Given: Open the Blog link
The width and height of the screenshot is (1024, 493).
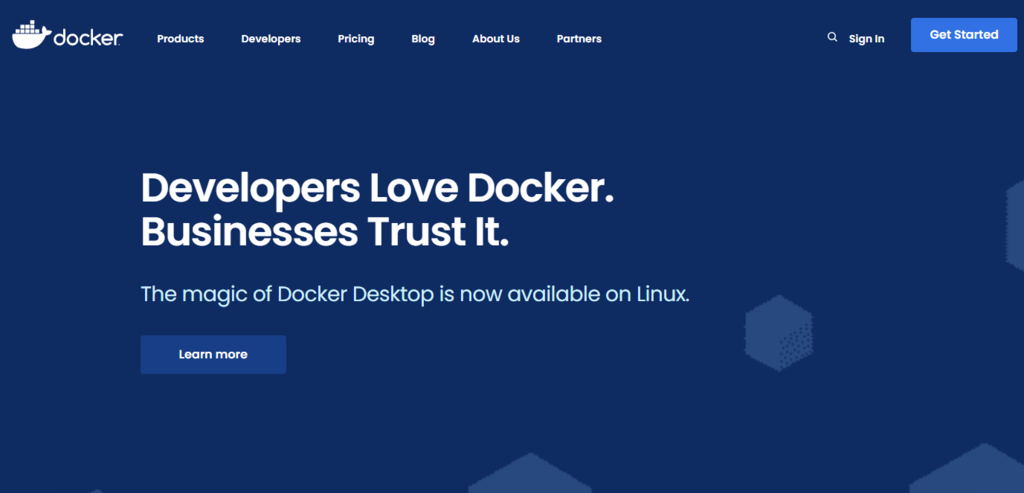Looking at the screenshot, I should pos(423,39).
